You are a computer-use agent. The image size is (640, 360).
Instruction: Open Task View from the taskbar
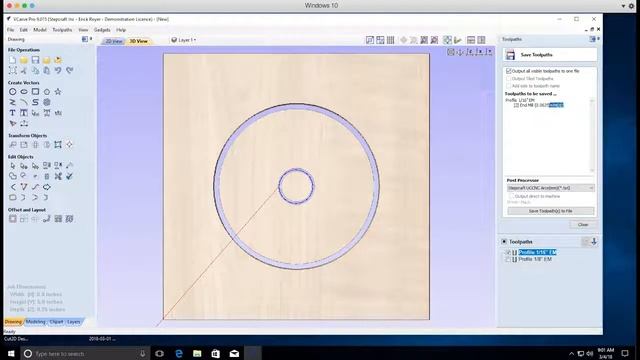pyautogui.click(x=160, y=353)
